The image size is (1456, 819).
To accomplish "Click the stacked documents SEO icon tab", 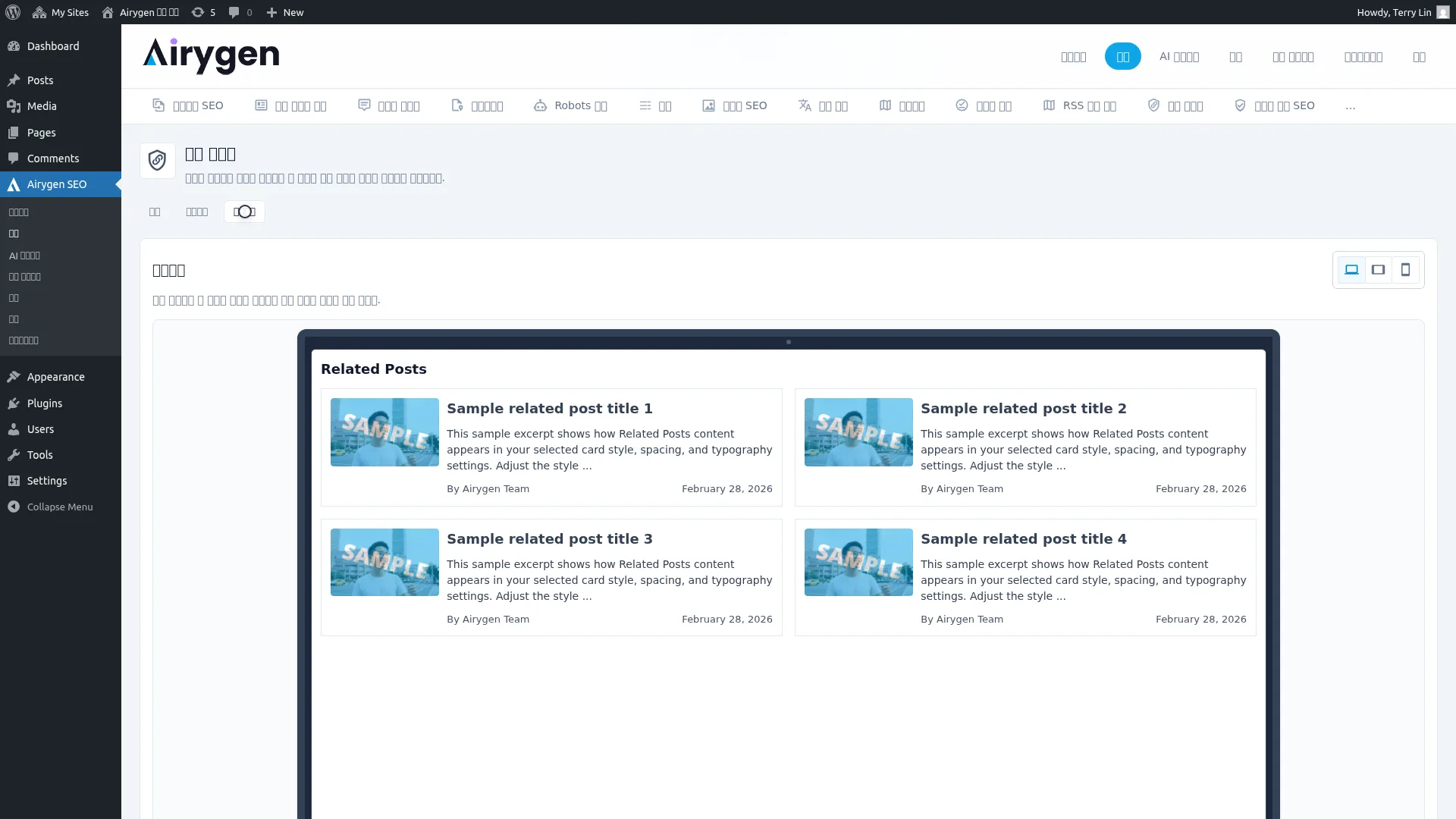I will coord(187,105).
